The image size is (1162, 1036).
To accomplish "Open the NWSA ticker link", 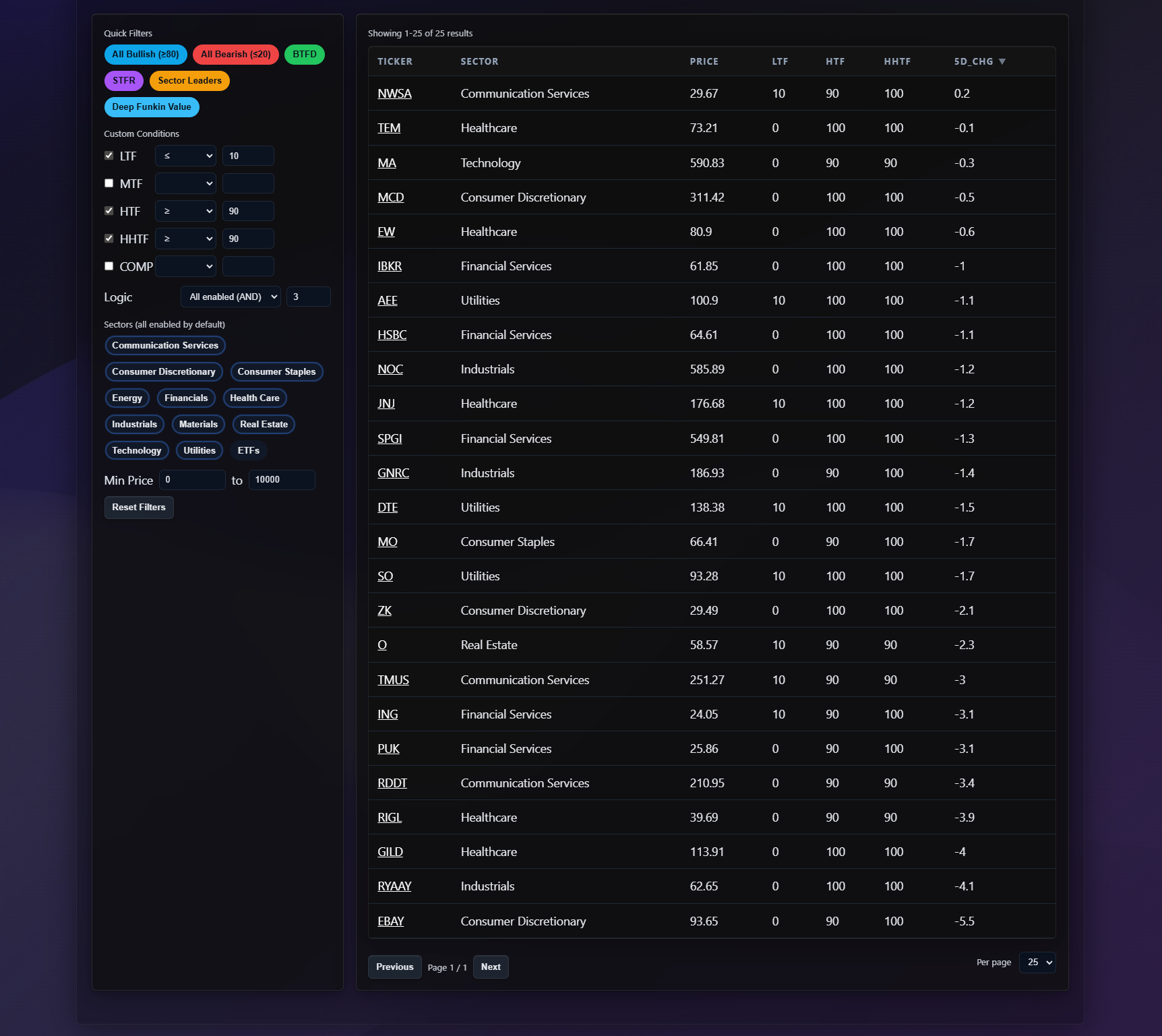I will [394, 94].
